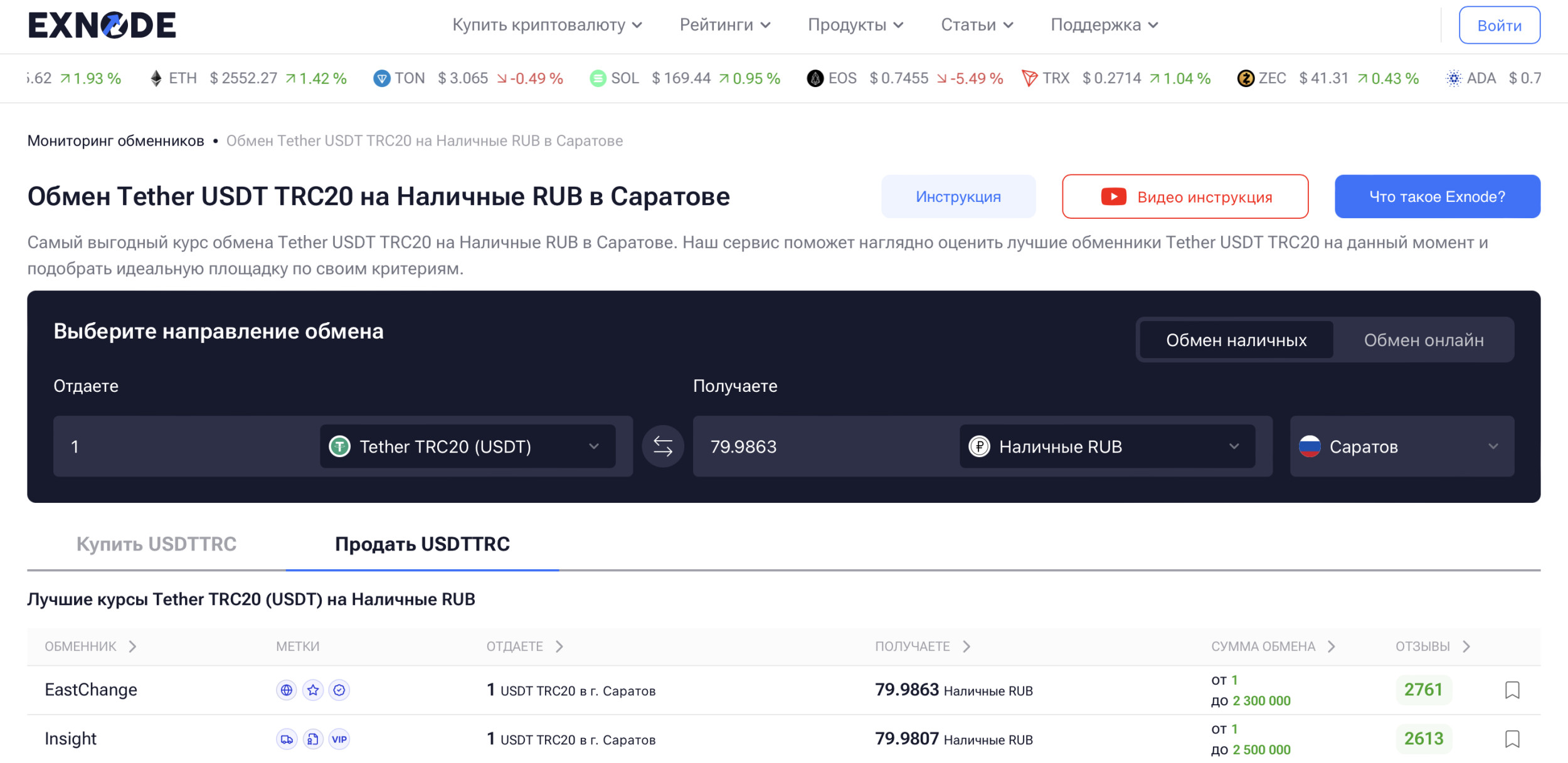This screenshot has width=1568, height=763.
Task: Click the Видео инструкция button
Action: [1185, 197]
